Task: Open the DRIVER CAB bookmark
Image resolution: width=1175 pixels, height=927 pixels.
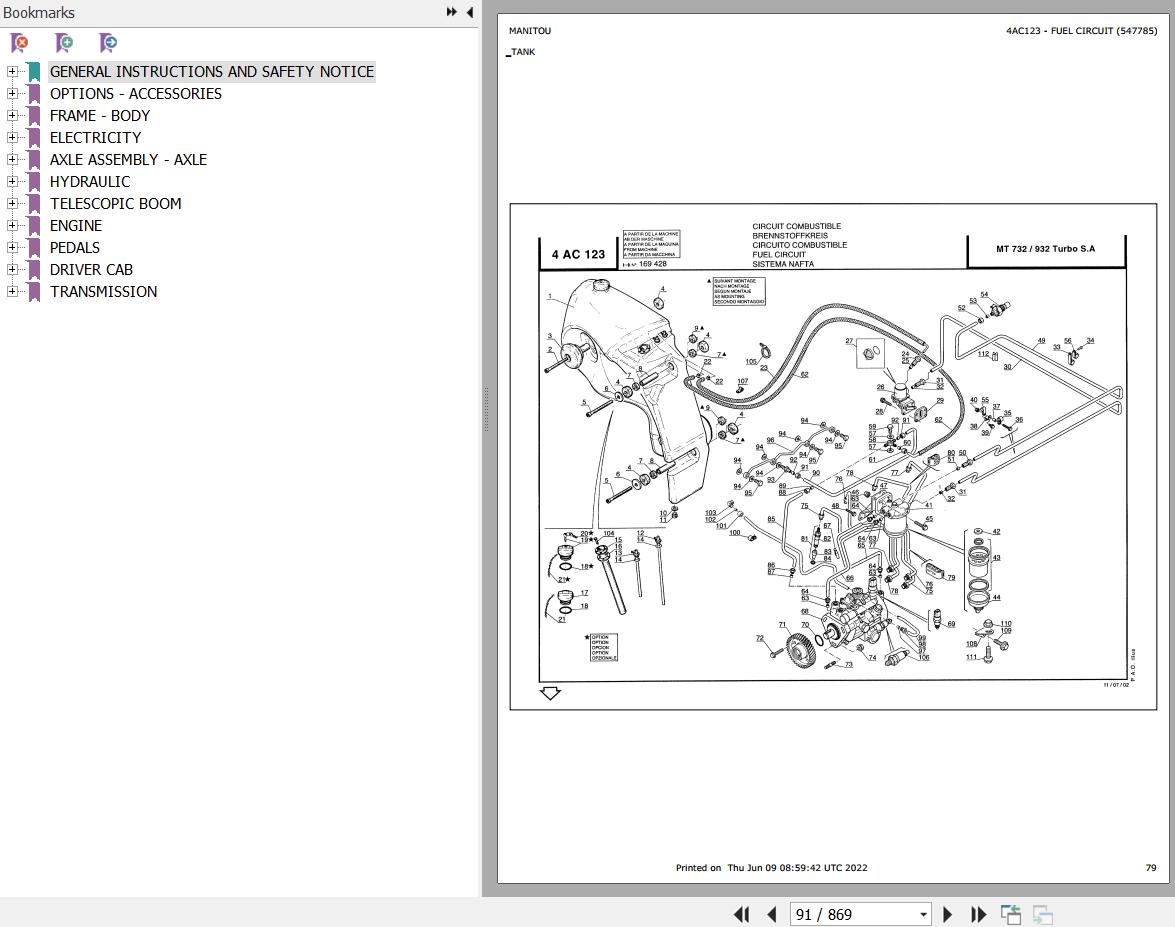Action: 91,270
